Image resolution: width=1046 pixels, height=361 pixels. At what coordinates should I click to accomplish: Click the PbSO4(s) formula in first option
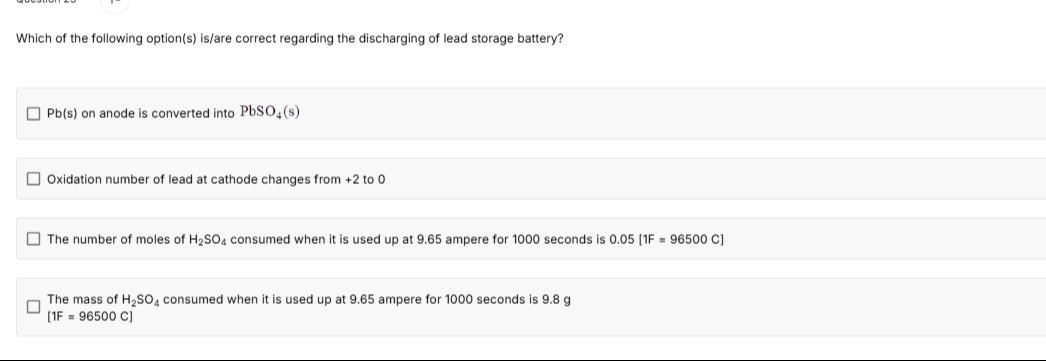coord(270,112)
